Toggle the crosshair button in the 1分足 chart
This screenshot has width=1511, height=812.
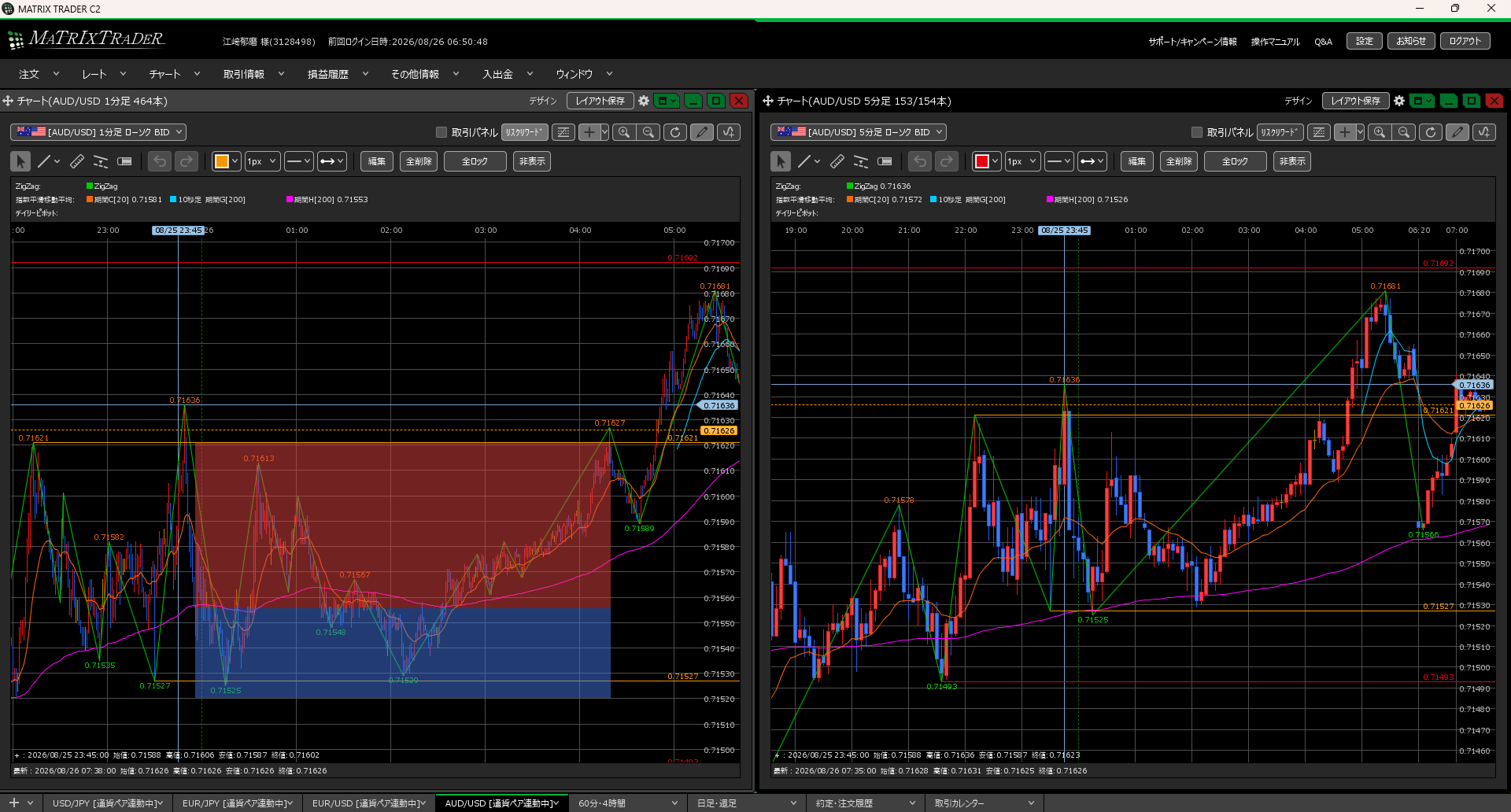[589, 132]
